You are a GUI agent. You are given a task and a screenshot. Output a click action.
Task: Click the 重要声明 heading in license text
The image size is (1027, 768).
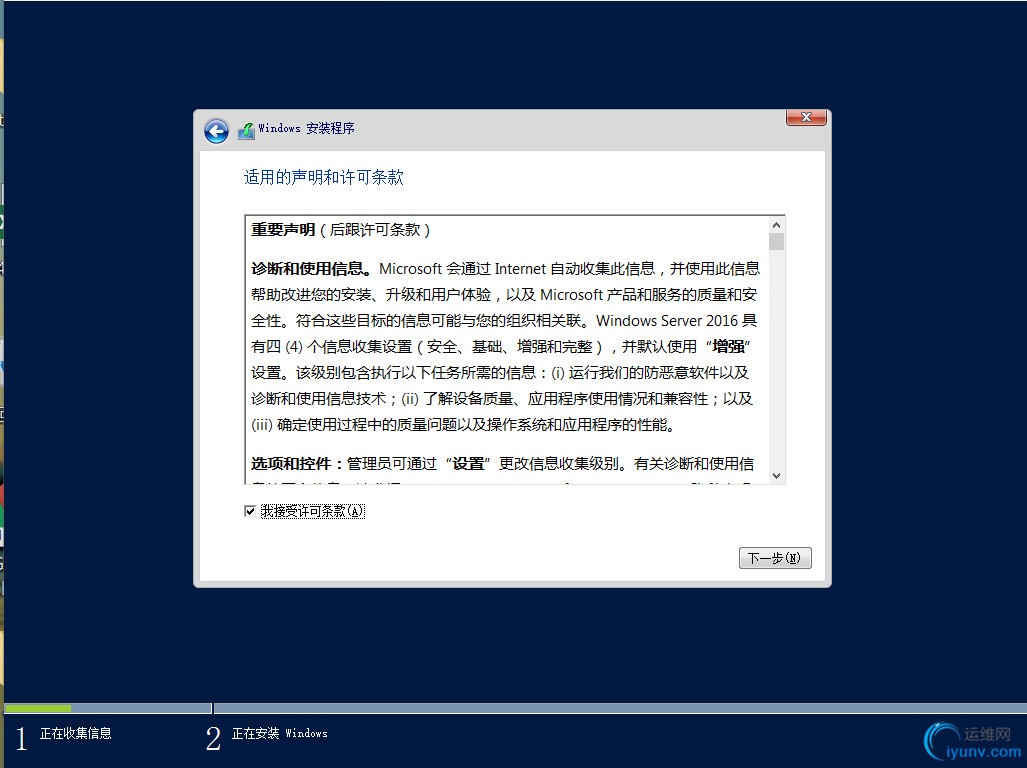coord(283,230)
